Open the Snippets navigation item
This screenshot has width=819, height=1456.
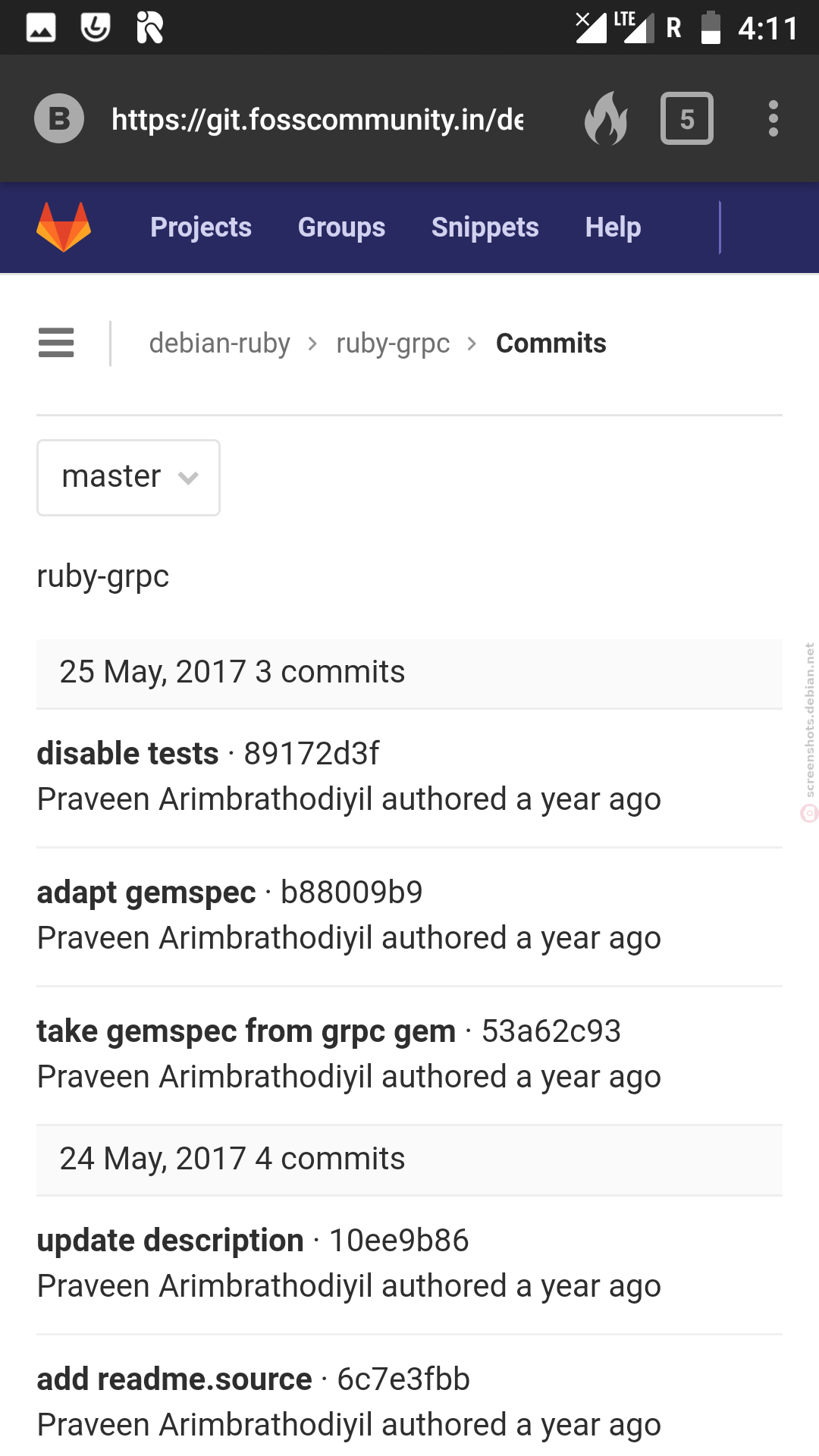[485, 227]
